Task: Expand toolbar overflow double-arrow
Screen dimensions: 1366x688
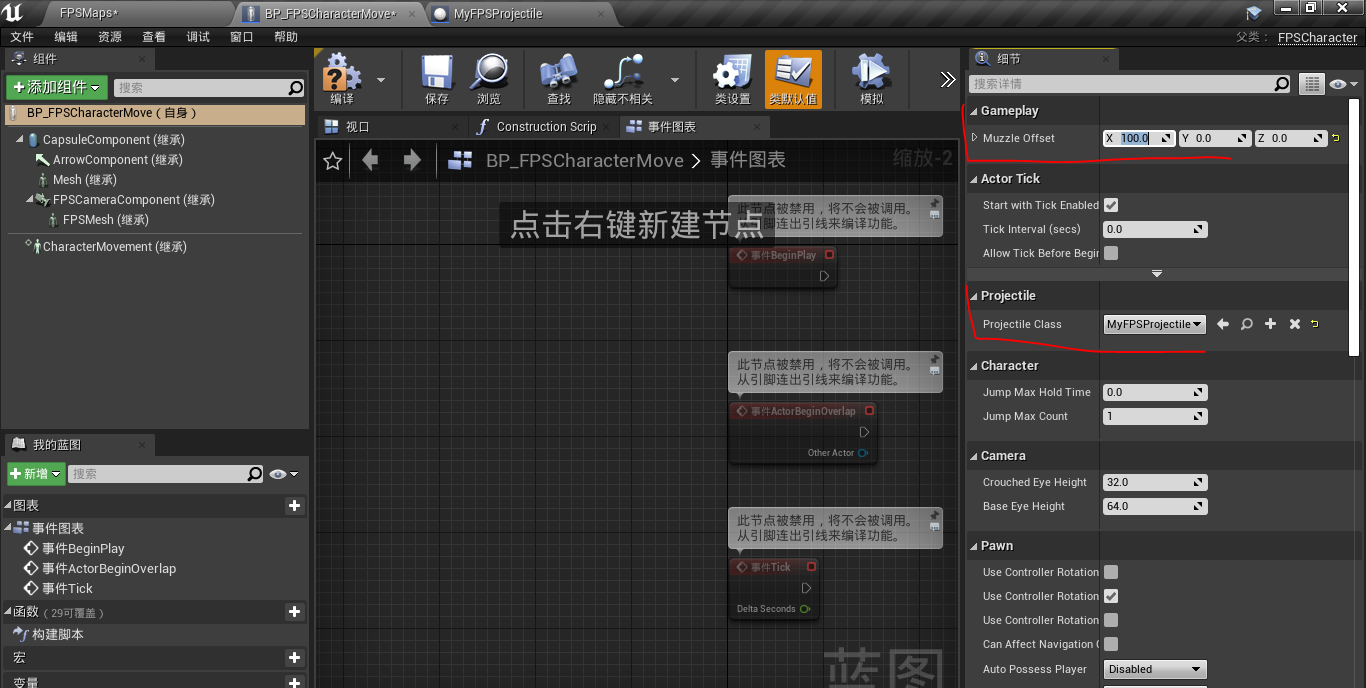Action: (x=948, y=79)
